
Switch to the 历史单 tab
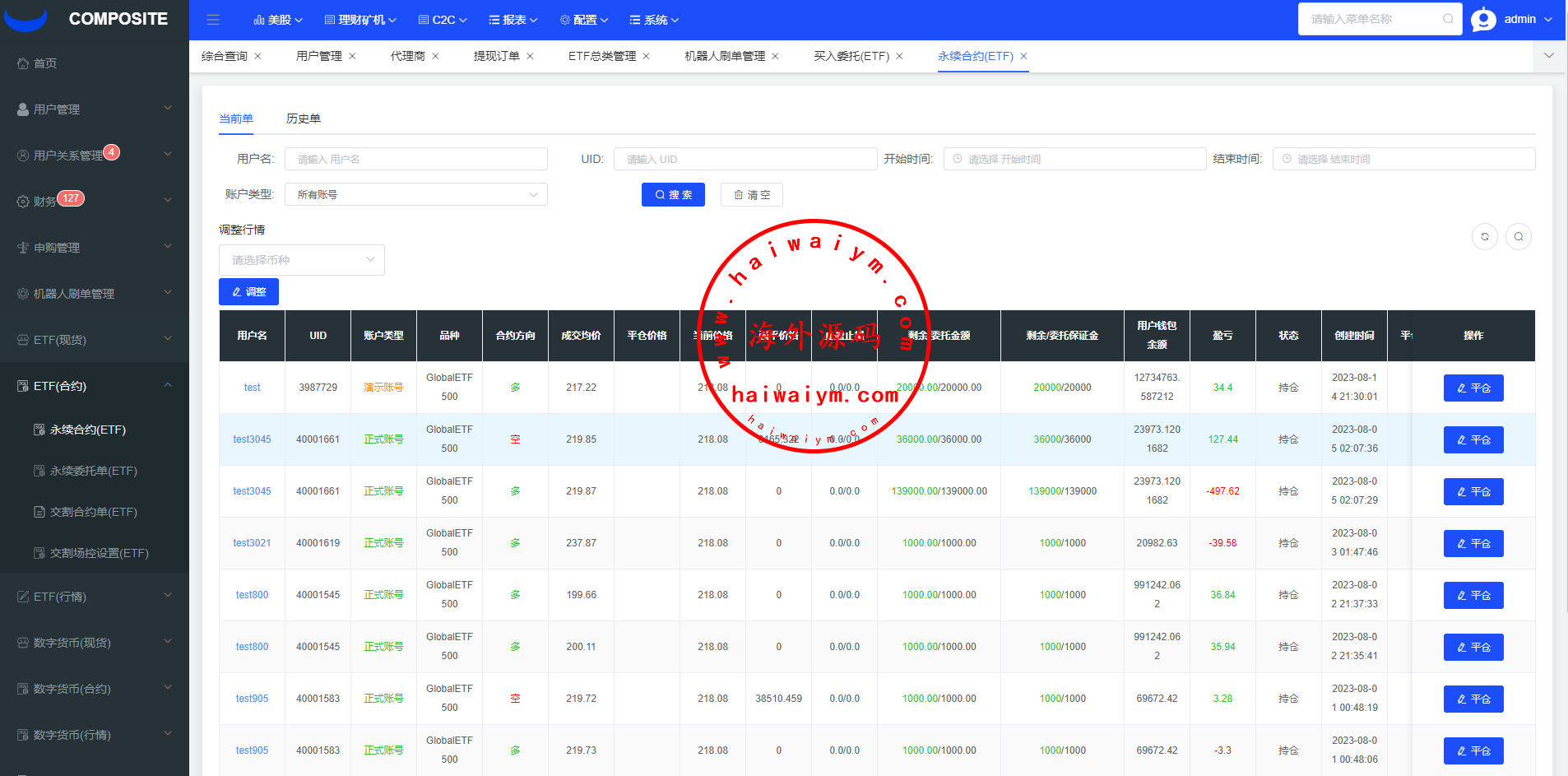coord(303,118)
